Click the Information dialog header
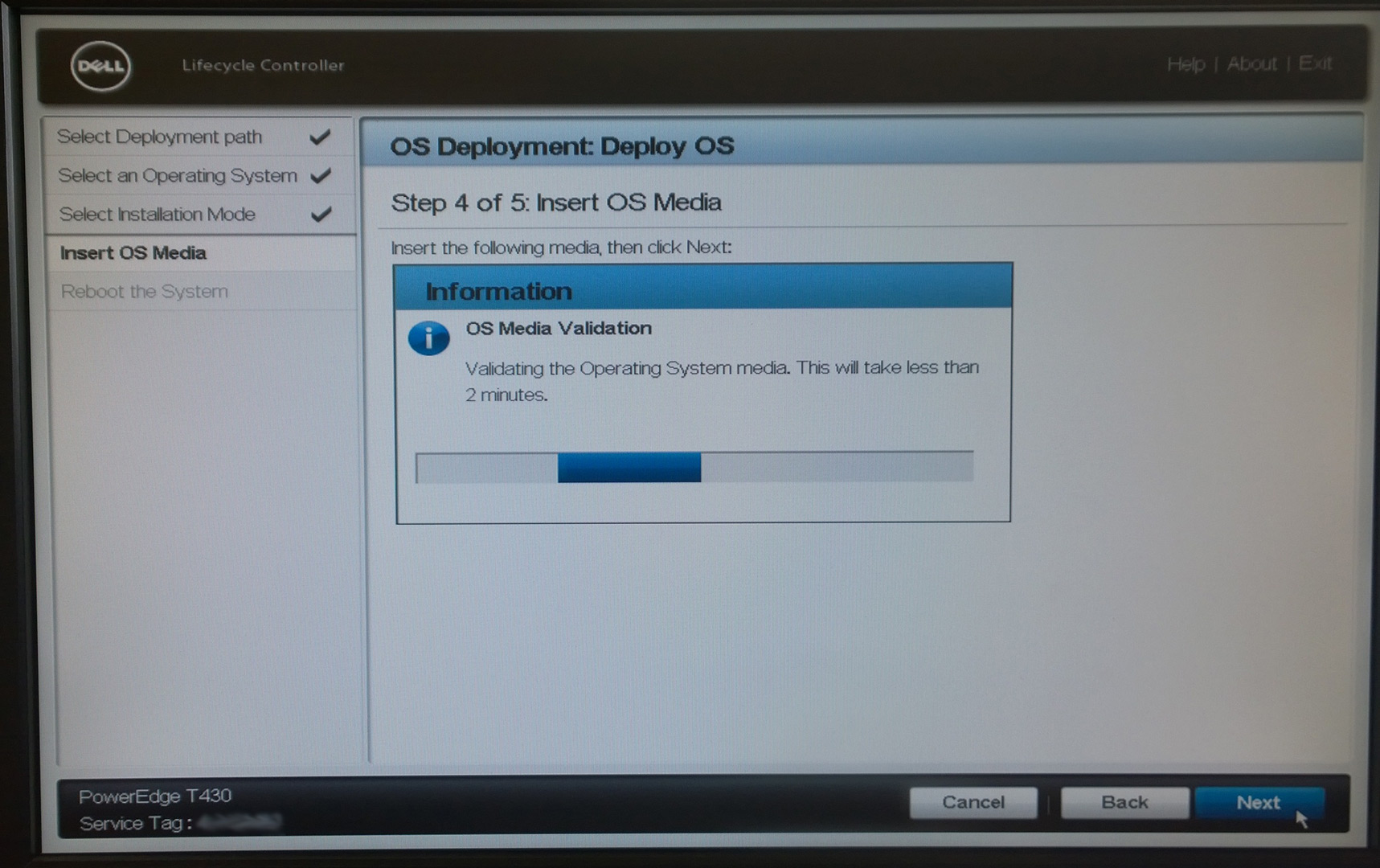The height and width of the screenshot is (868, 1380). [x=702, y=287]
